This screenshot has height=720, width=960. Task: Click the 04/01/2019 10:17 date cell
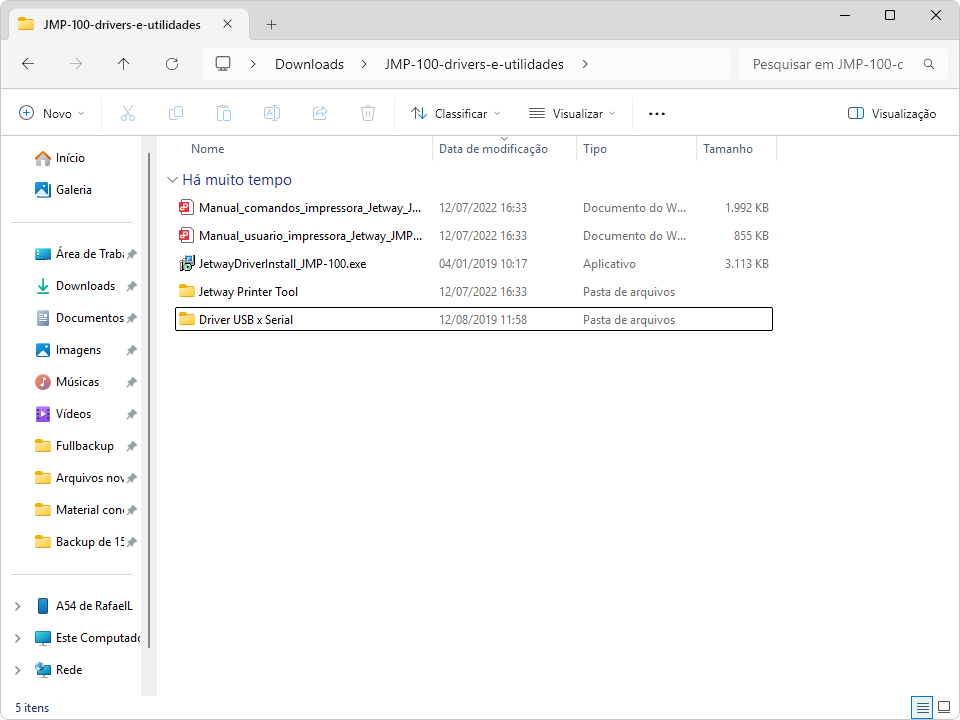tap(483, 264)
